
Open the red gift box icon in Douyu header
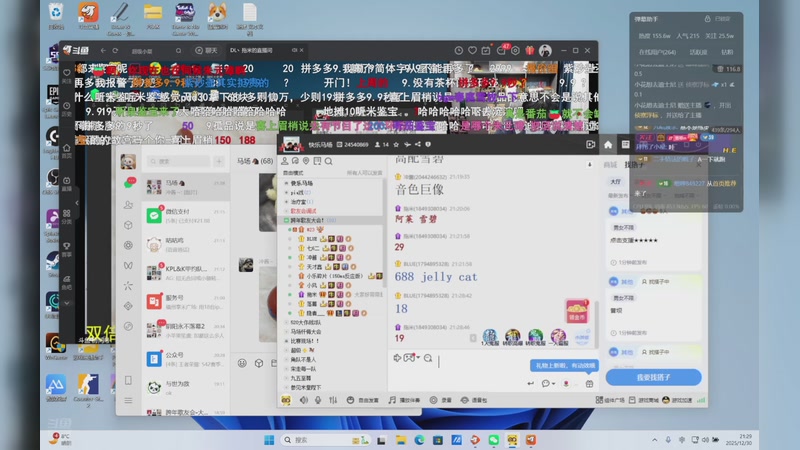pos(530,51)
